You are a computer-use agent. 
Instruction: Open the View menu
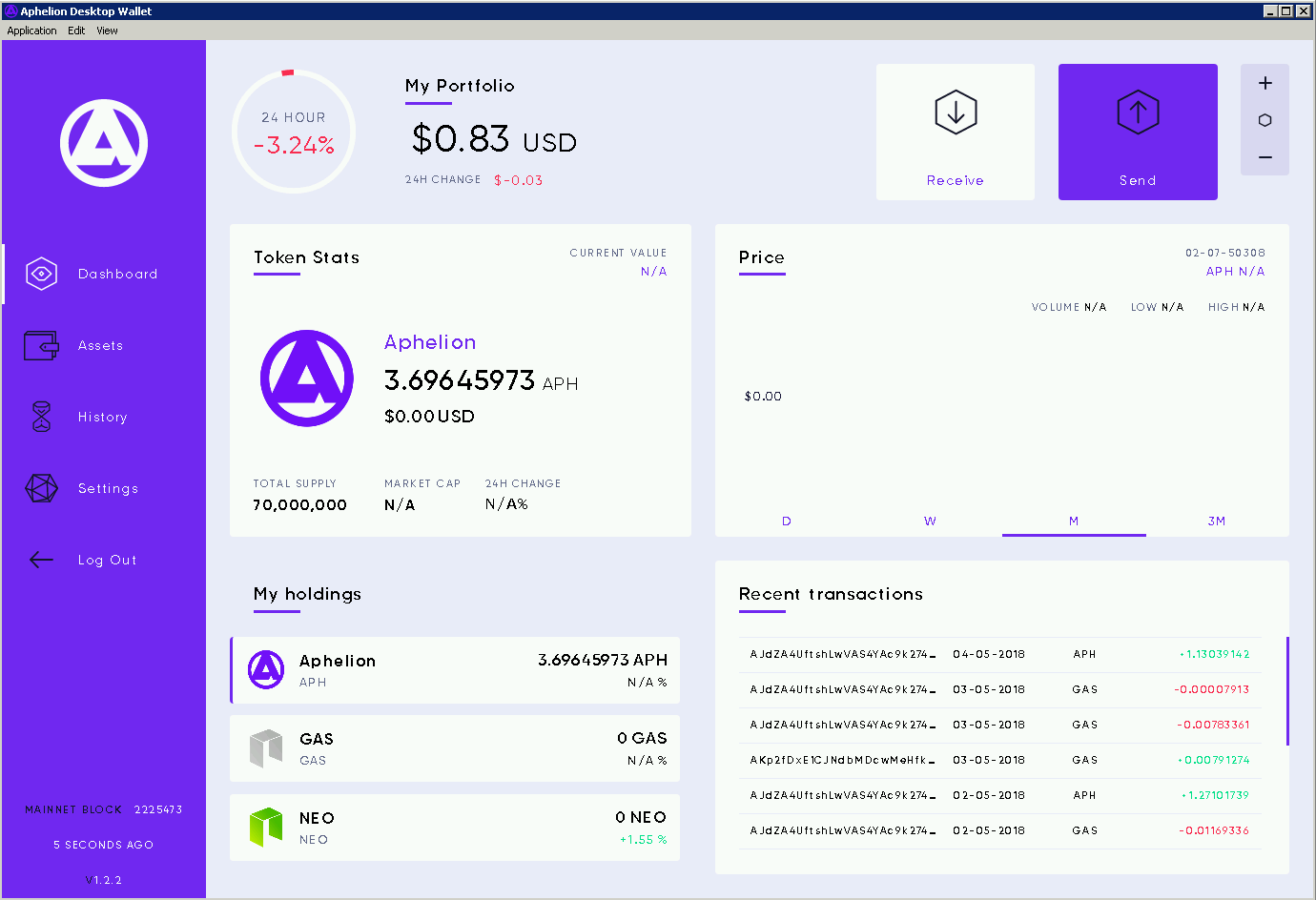(x=107, y=30)
